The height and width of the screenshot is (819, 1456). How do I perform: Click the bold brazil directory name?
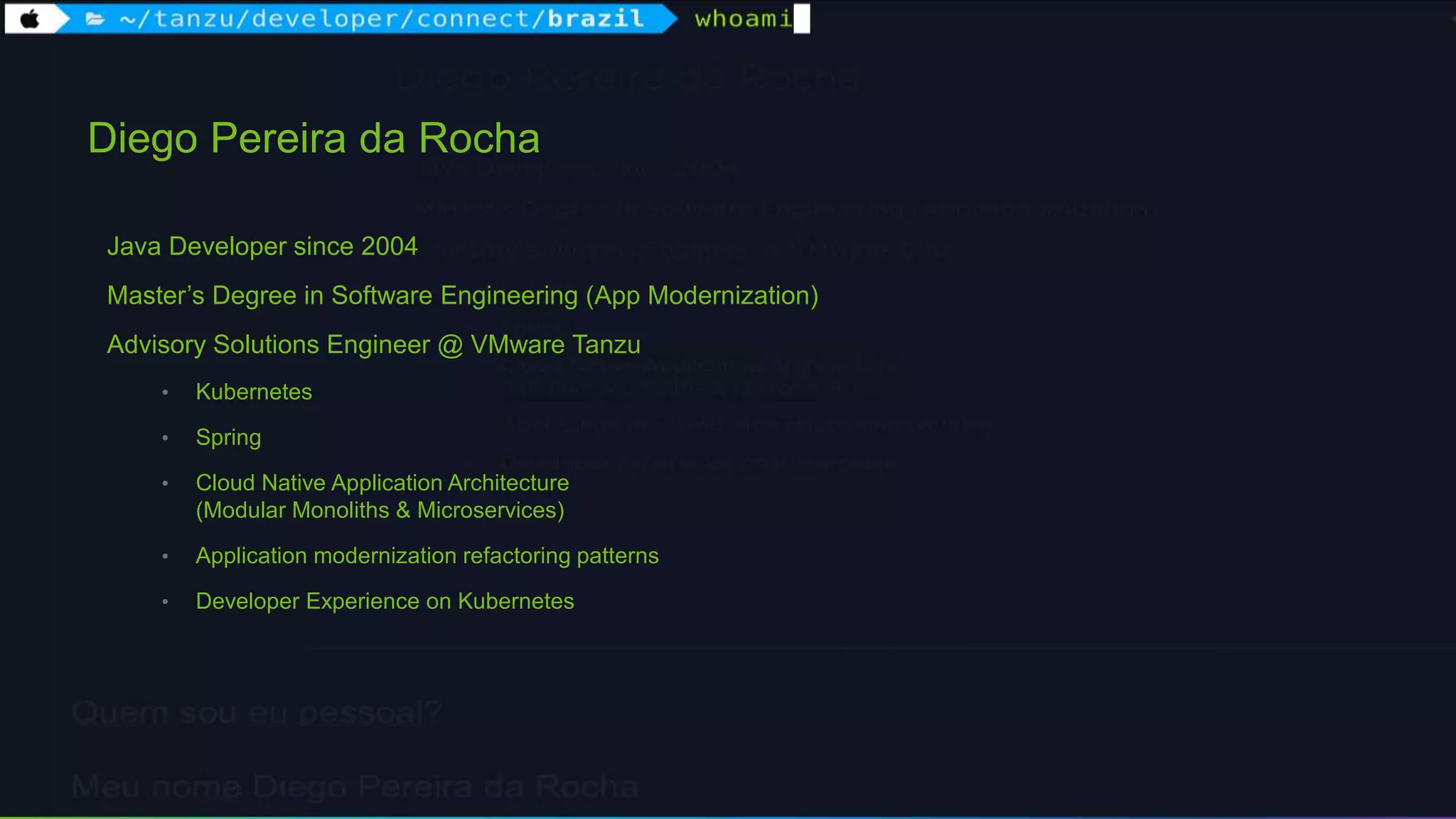(596, 18)
